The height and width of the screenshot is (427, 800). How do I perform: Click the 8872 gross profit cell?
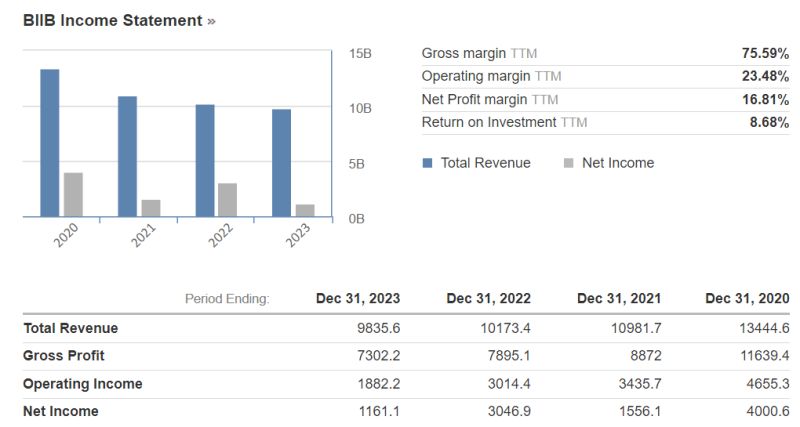click(x=646, y=356)
